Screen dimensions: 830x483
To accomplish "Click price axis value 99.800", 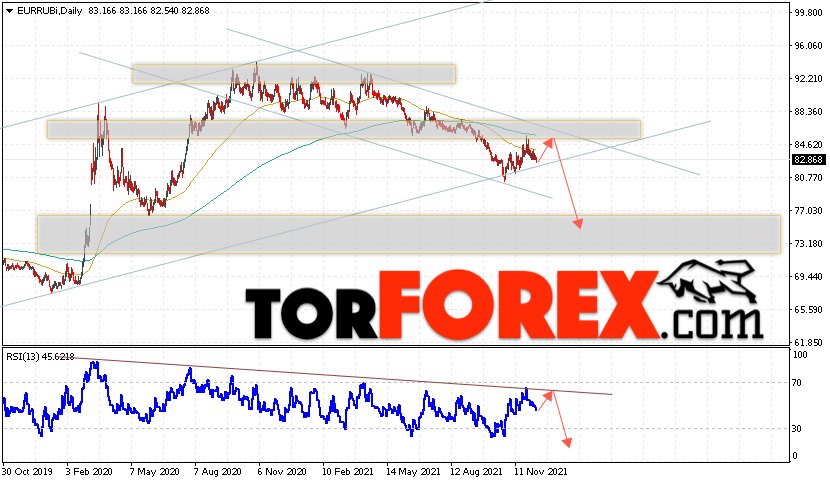I will pyautogui.click(x=808, y=13).
